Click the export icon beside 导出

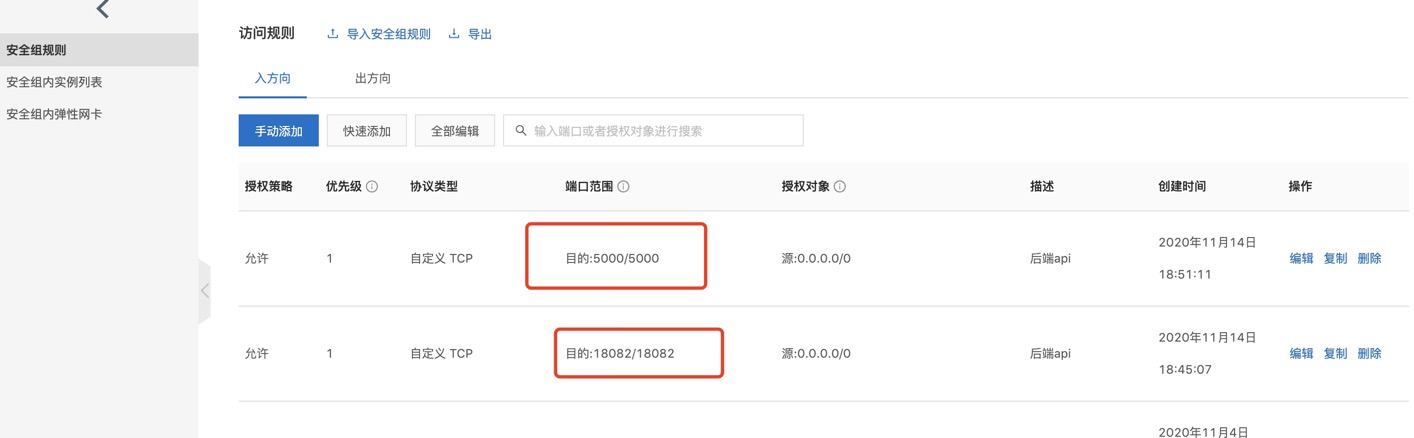pos(454,34)
